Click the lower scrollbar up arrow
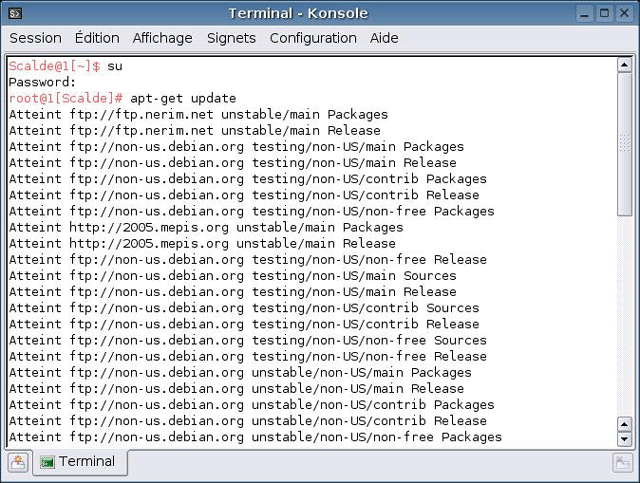Image resolution: width=640 pixels, height=483 pixels. click(624, 424)
